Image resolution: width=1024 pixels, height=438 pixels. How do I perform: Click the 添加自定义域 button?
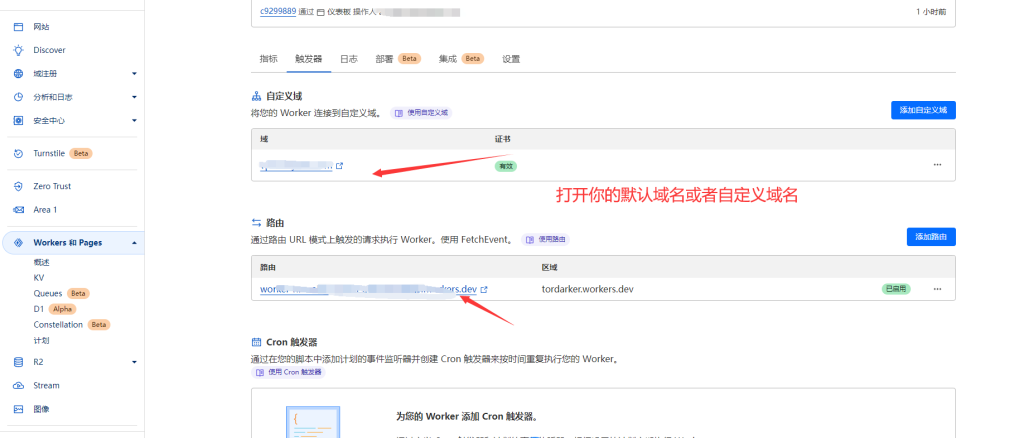click(x=923, y=110)
